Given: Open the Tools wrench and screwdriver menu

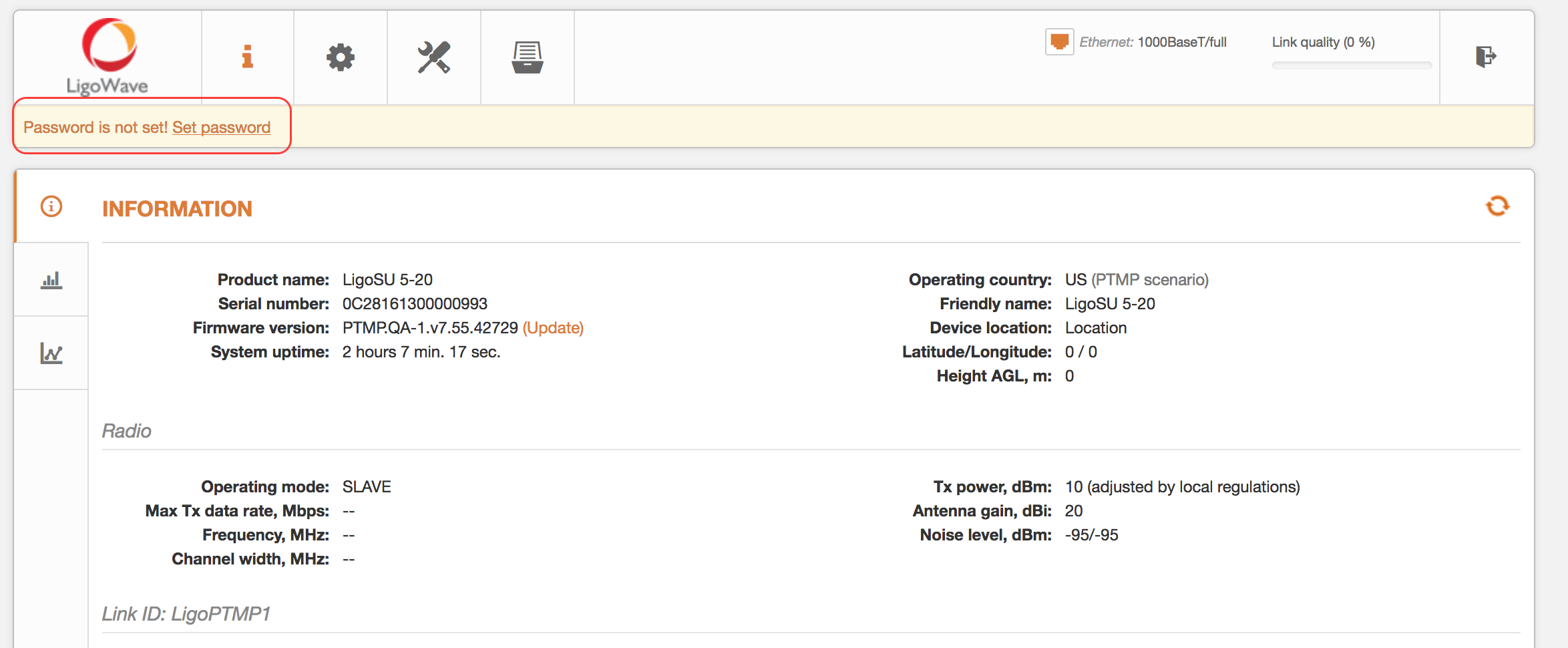Looking at the screenshot, I should tap(434, 57).
